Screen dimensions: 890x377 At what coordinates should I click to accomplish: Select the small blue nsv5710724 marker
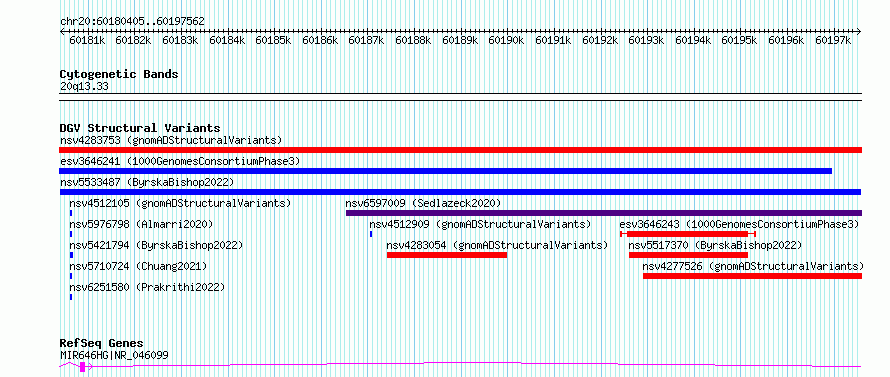pos(71,276)
